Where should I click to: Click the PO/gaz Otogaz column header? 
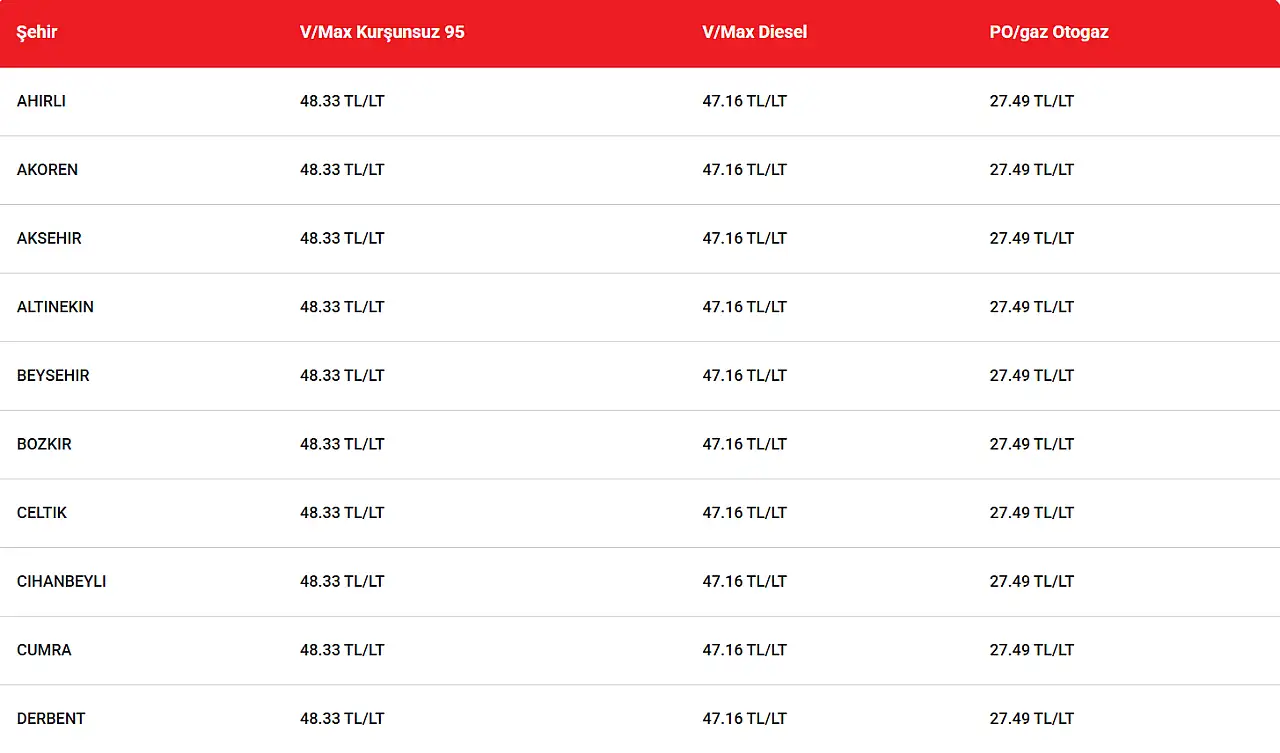click(1049, 32)
